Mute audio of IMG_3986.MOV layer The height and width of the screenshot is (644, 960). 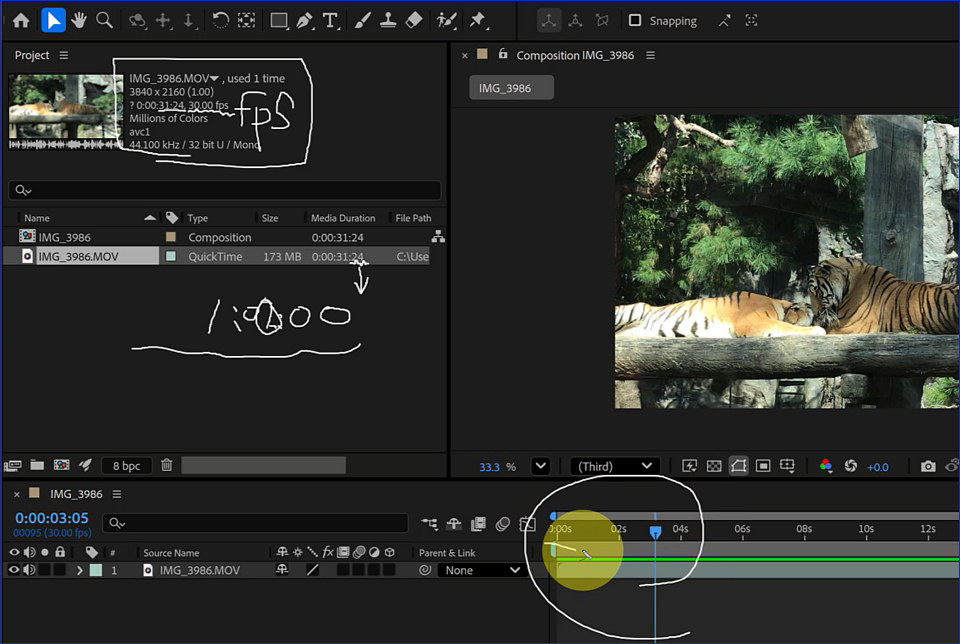click(x=30, y=570)
